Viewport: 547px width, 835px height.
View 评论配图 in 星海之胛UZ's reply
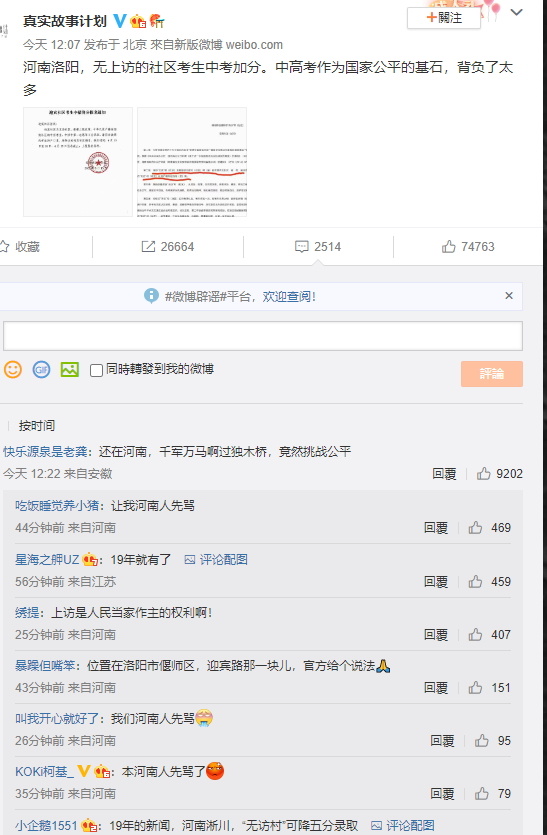(216, 560)
